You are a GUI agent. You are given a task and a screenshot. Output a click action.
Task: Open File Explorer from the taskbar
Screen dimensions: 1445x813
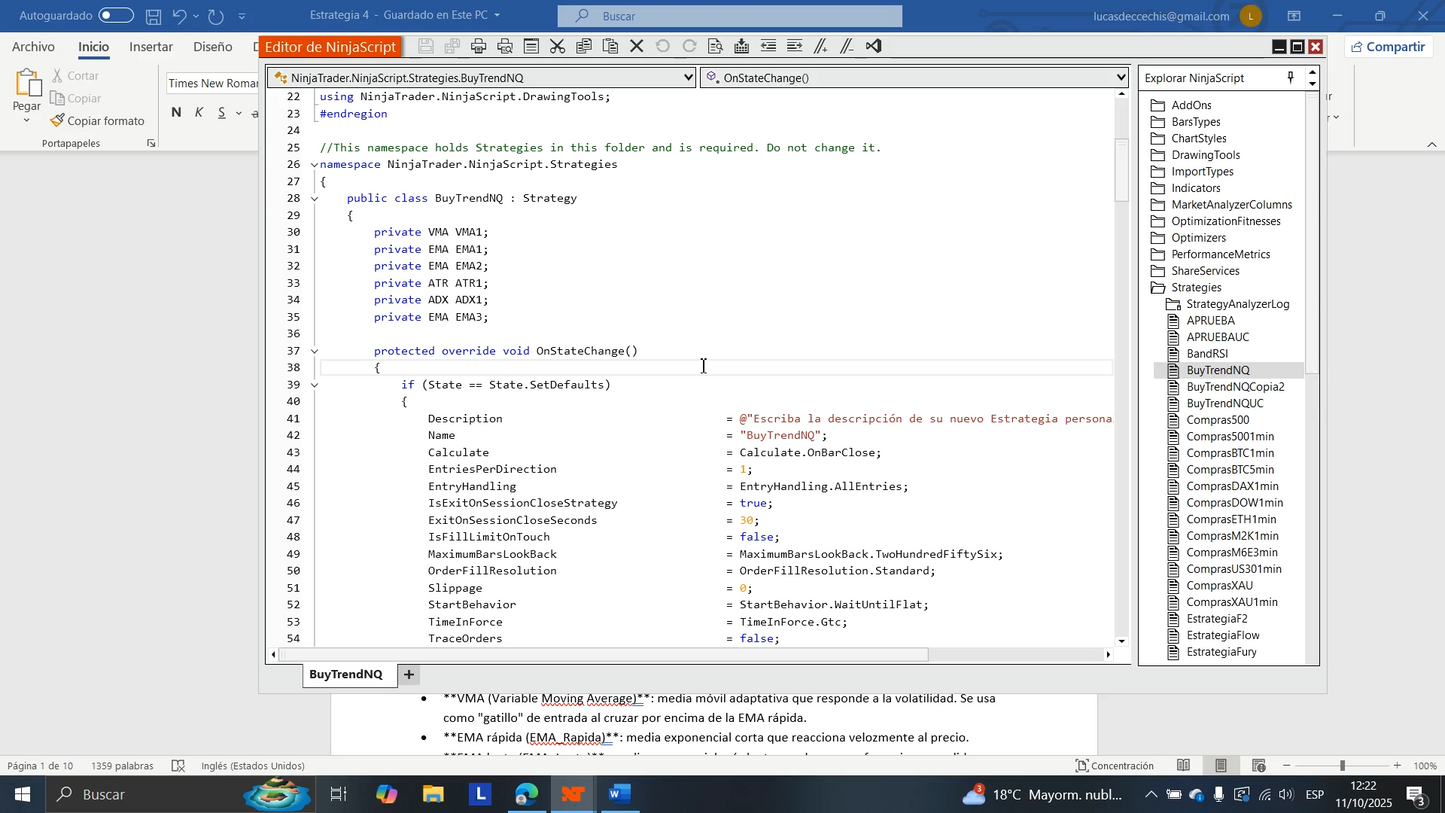(x=433, y=795)
